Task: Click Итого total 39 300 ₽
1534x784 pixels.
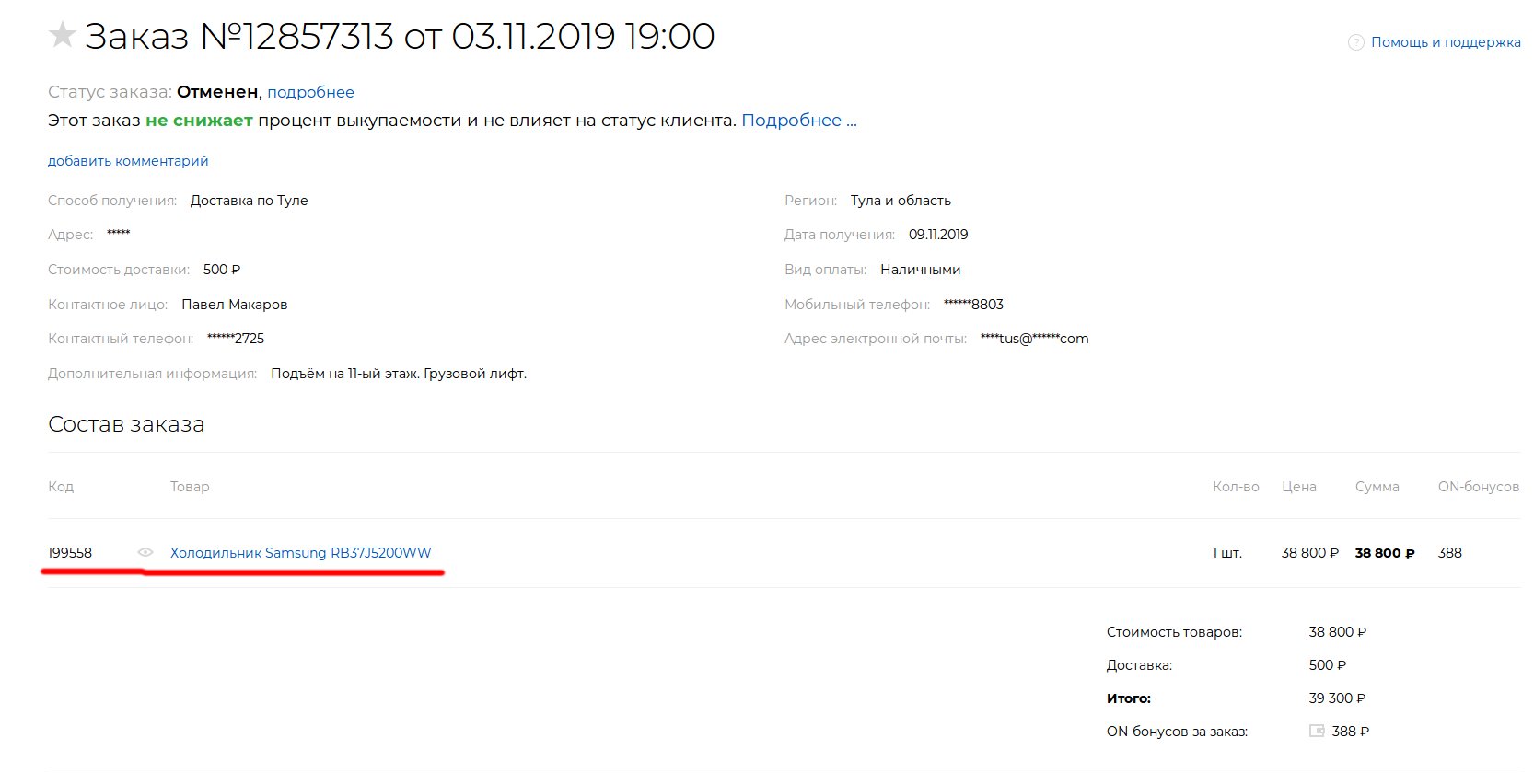Action: point(1337,698)
